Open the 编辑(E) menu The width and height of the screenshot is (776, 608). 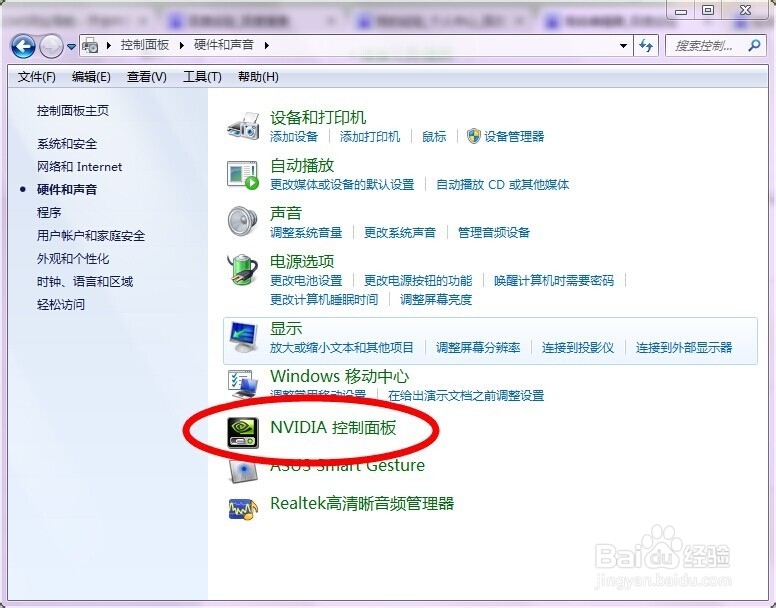(x=91, y=77)
